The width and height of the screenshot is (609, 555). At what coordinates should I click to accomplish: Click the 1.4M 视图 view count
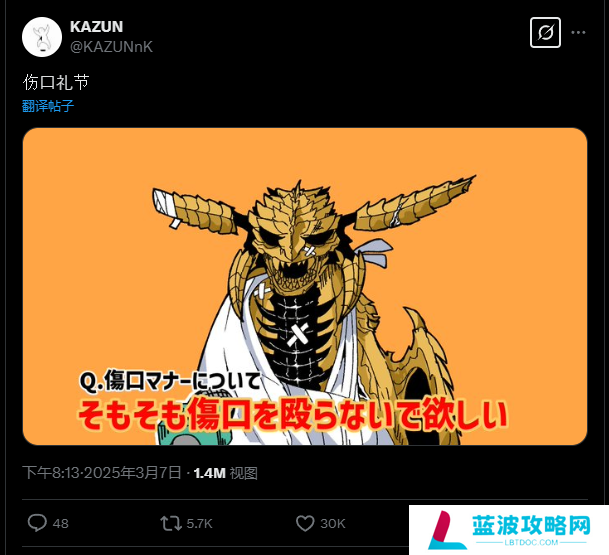pyautogui.click(x=226, y=473)
